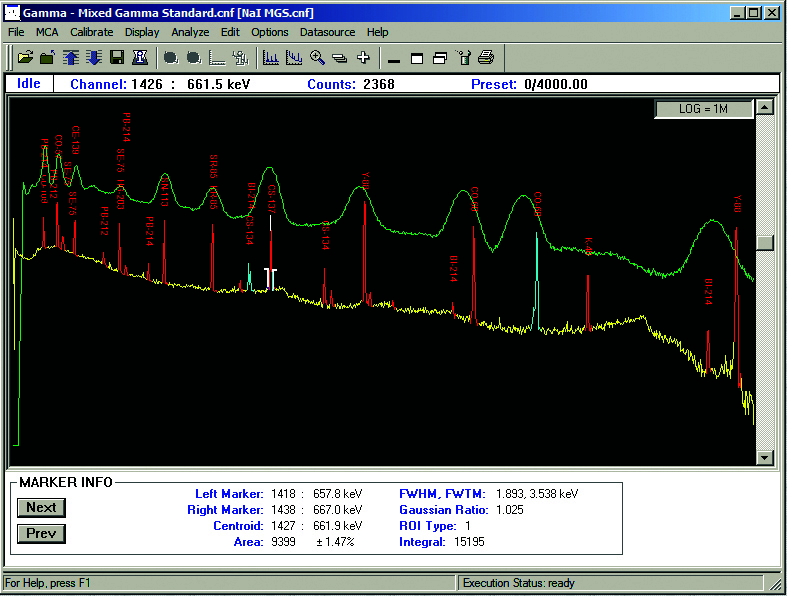Click the first dark circle toolbar icon
Viewport: 787px width, 596px height.
[171, 58]
